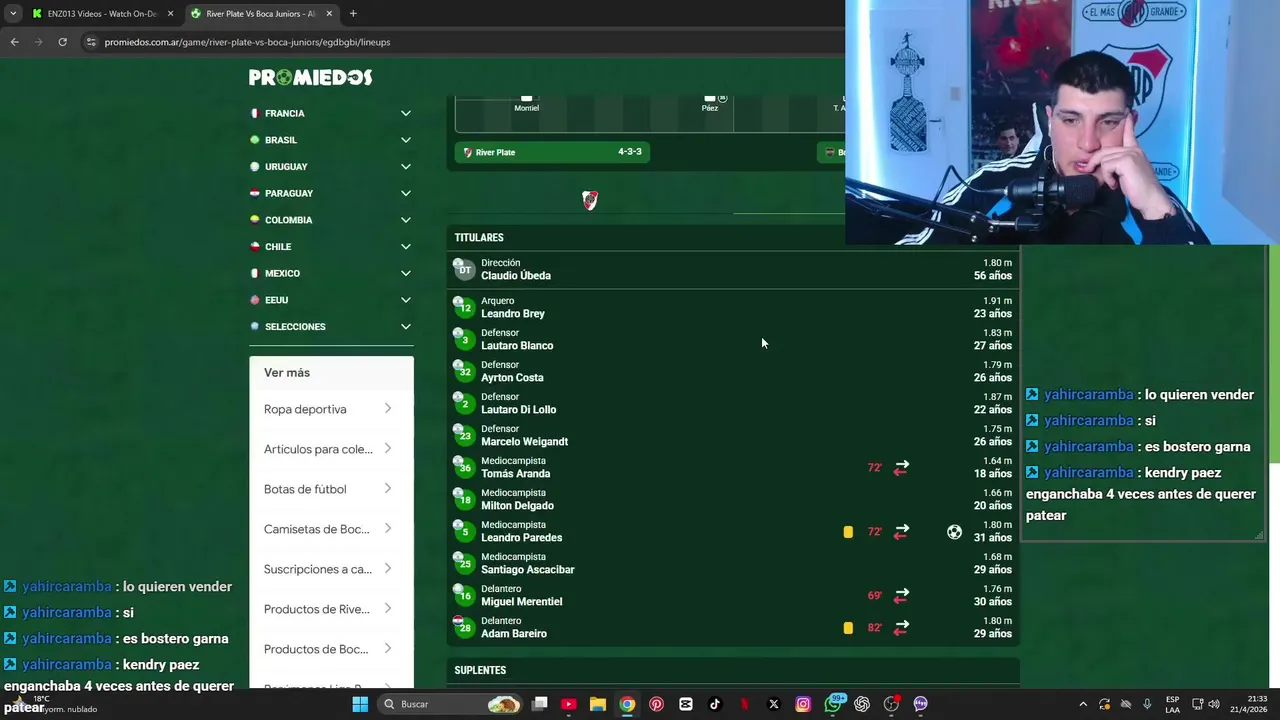Click player name Lautaro Di Lollo

click(x=518, y=410)
